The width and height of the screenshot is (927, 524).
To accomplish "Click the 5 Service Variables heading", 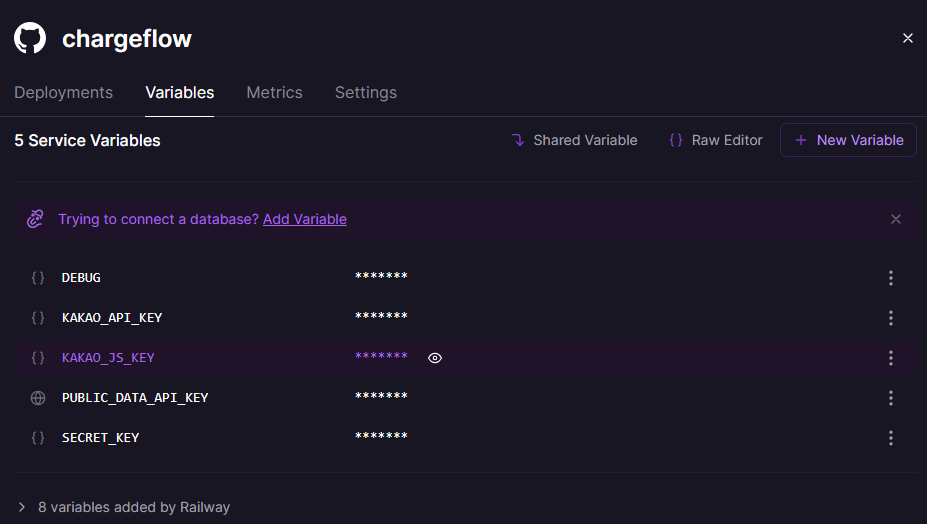I will (87, 141).
